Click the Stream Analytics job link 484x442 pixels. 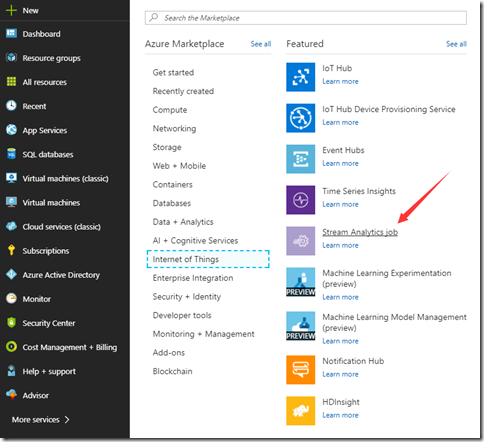(360, 232)
